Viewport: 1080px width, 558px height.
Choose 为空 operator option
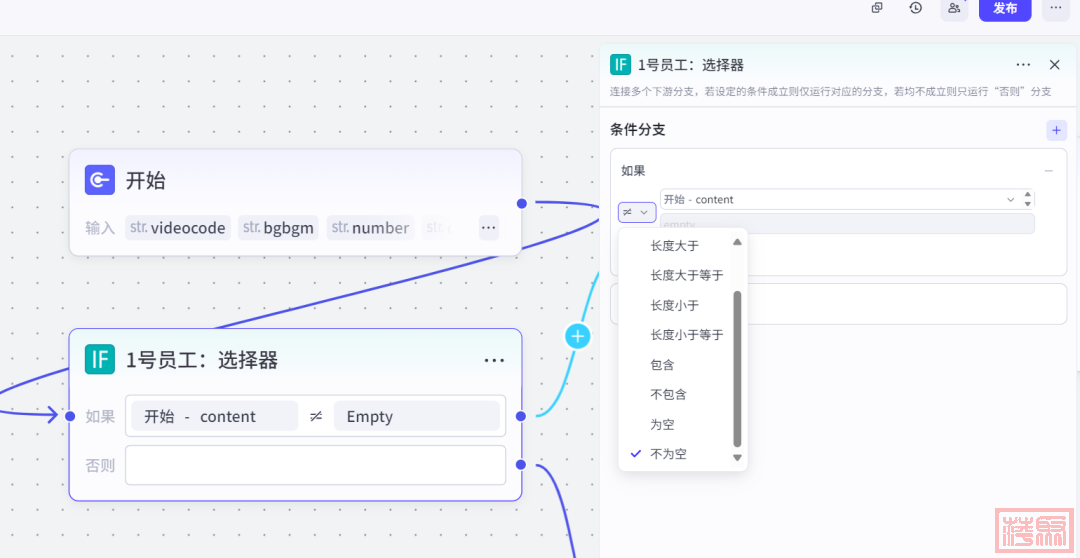[662, 425]
